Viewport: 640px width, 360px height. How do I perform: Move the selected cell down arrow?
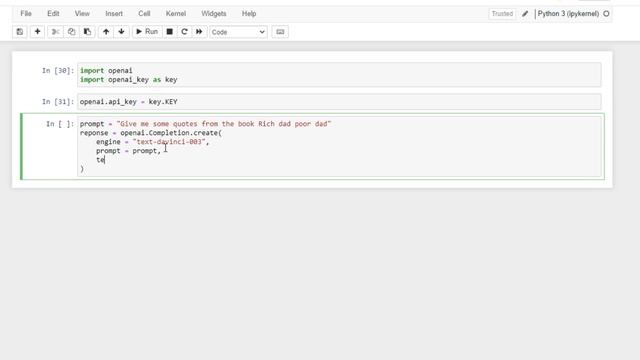click(121, 32)
